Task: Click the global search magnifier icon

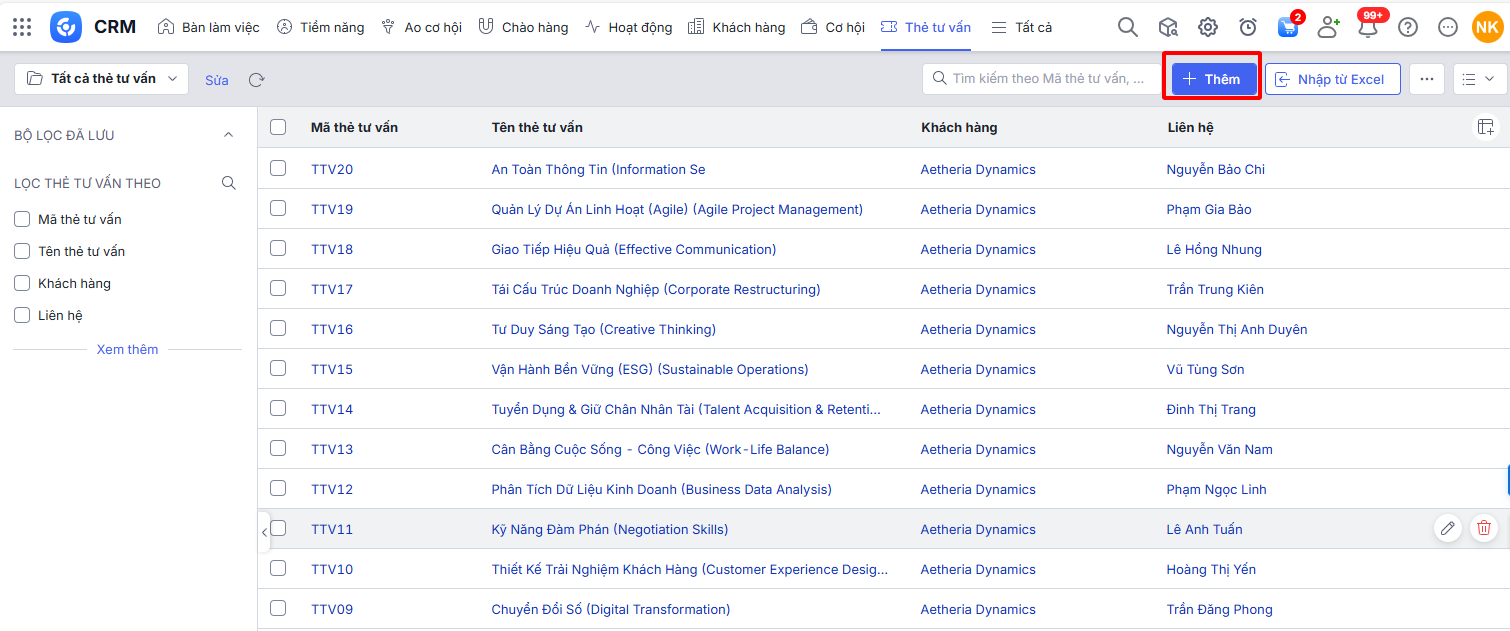Action: (1127, 27)
